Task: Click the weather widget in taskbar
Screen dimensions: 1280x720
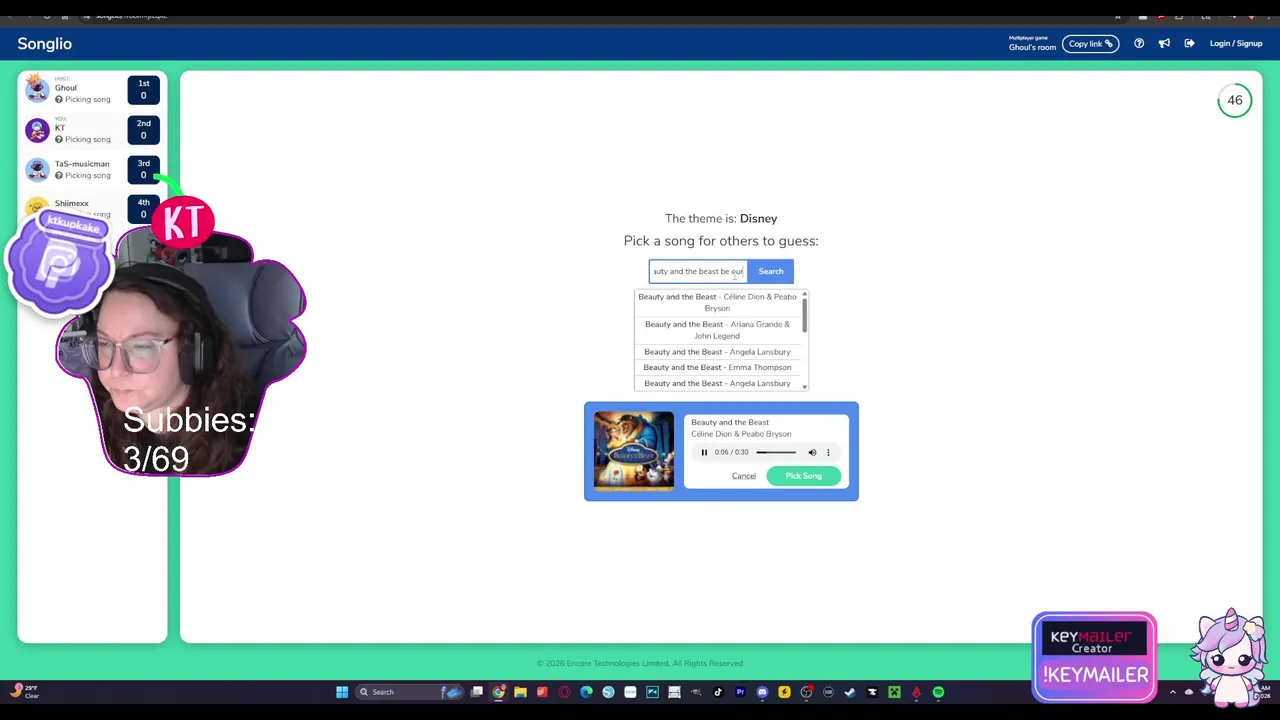Action: coord(23,691)
